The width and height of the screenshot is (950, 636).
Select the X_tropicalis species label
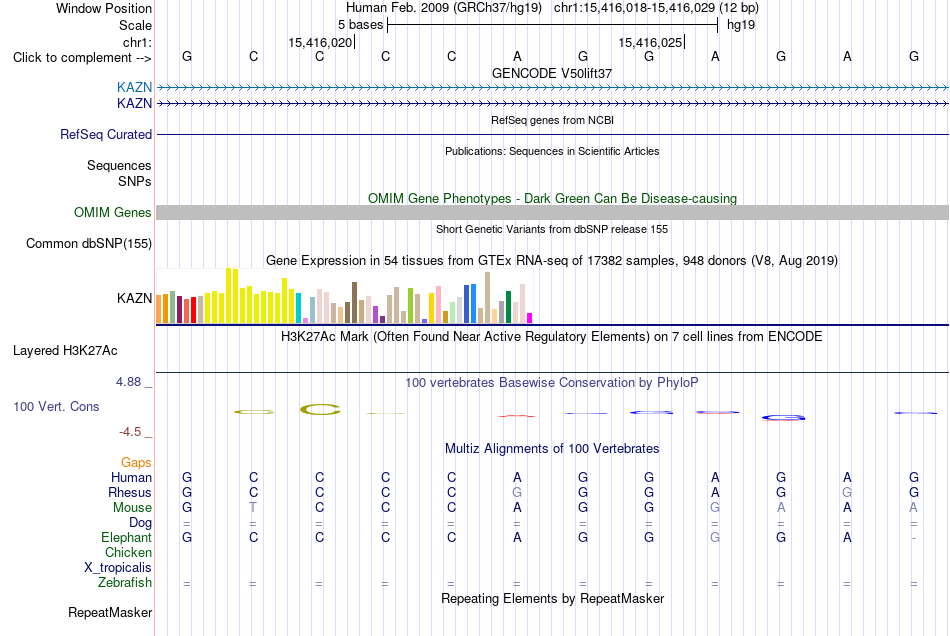[118, 568]
